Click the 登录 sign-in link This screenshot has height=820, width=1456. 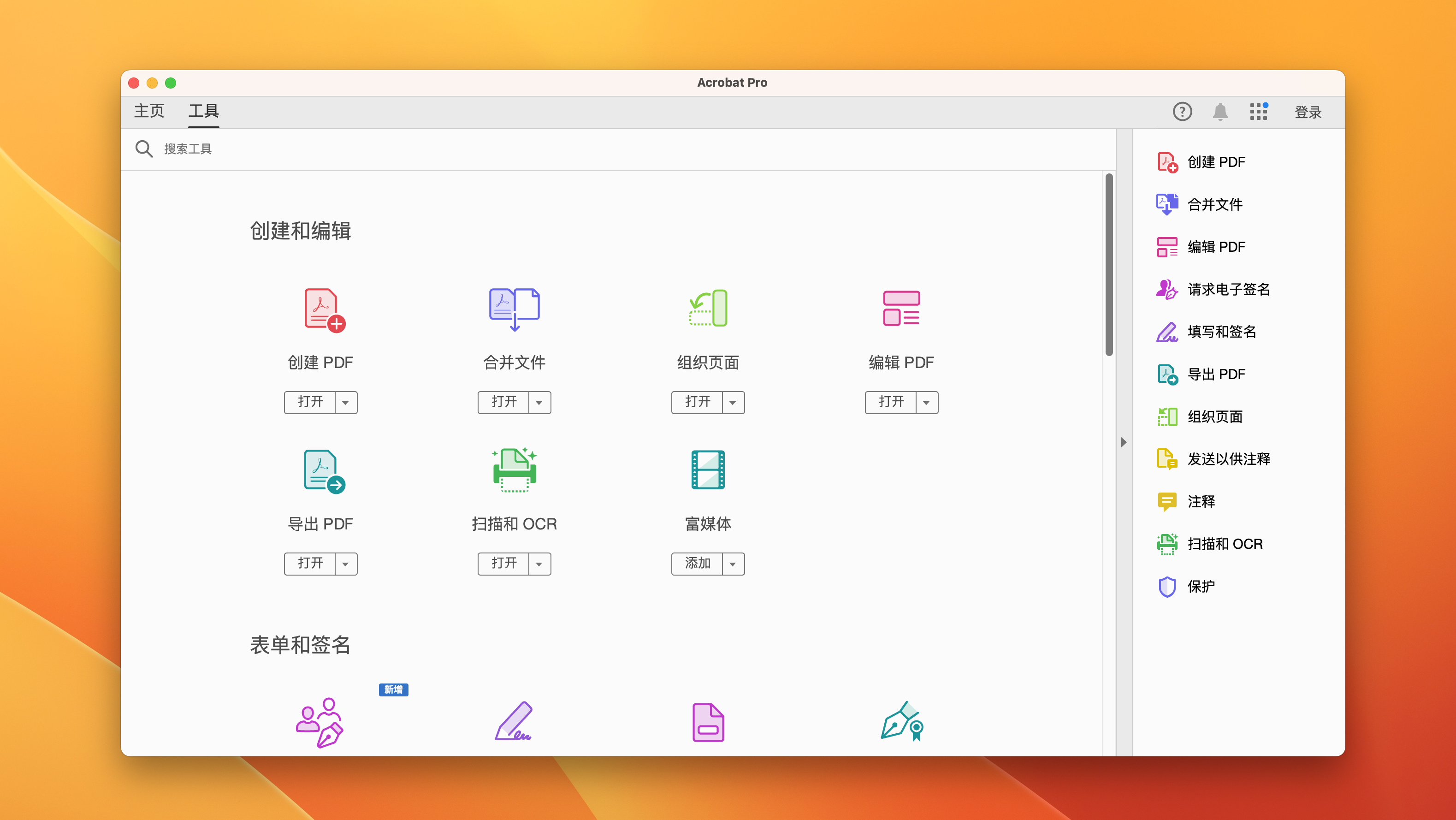tap(1308, 112)
